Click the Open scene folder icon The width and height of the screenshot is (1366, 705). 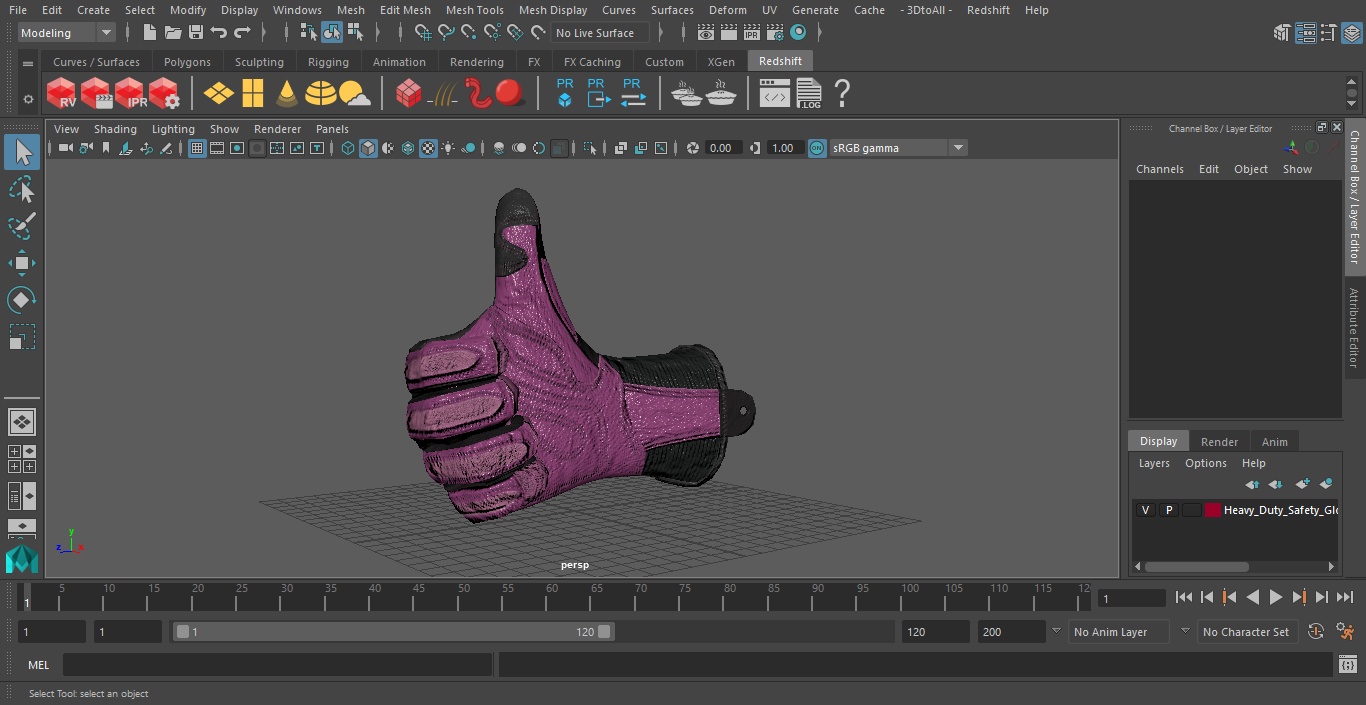click(x=173, y=33)
